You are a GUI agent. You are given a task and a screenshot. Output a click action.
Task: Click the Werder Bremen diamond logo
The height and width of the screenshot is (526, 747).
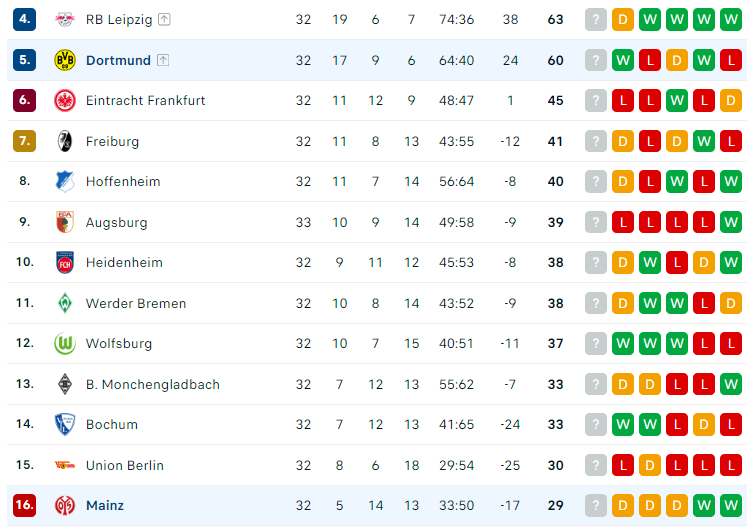pos(65,303)
